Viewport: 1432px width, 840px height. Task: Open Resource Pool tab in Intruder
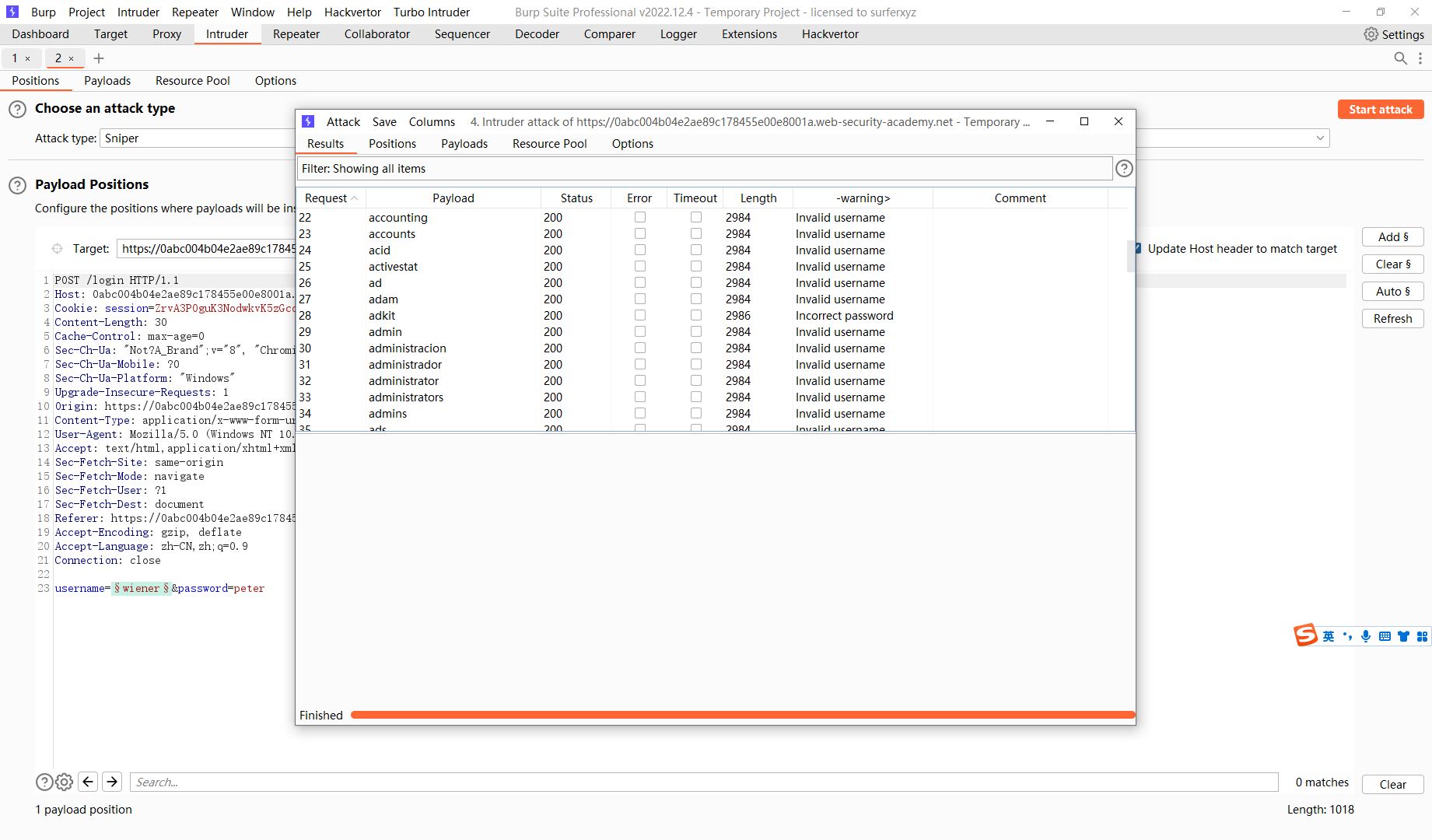tap(192, 81)
